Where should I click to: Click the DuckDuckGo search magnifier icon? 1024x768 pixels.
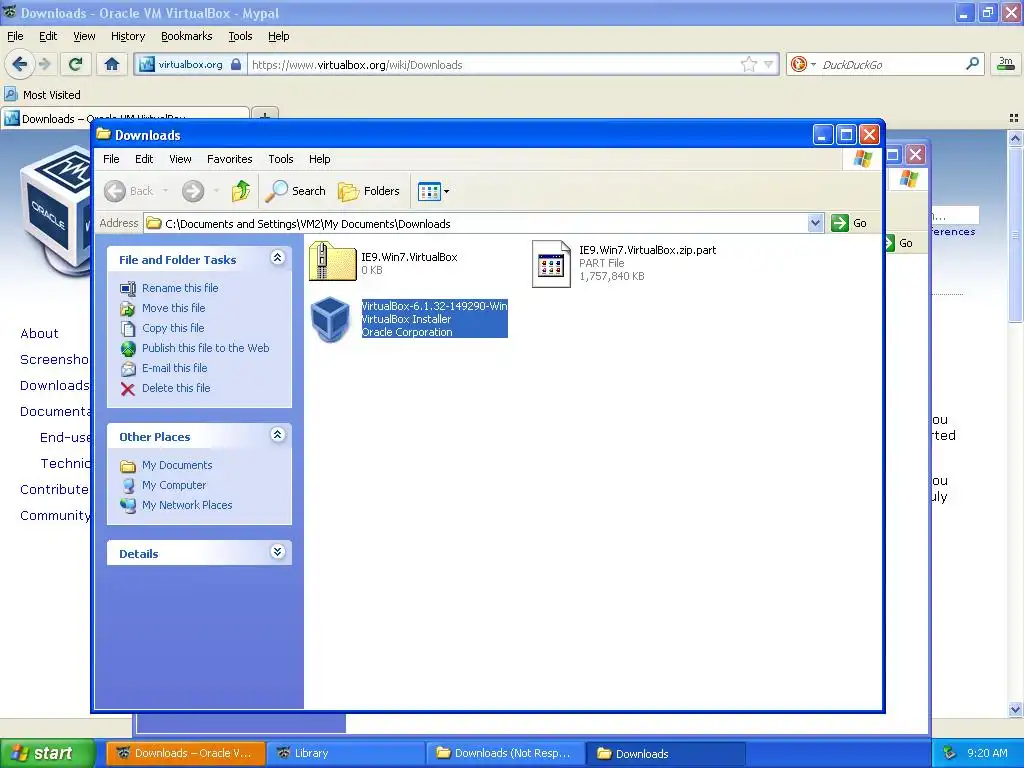click(x=972, y=64)
